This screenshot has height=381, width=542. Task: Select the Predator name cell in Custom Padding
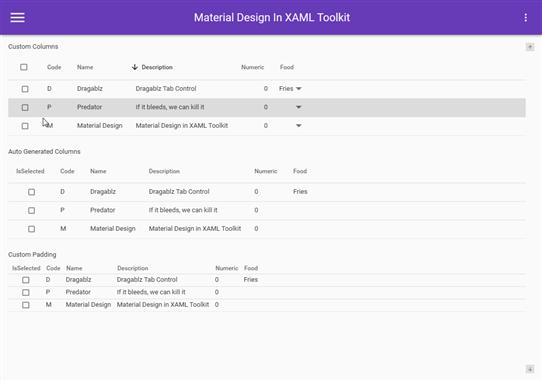click(78, 292)
